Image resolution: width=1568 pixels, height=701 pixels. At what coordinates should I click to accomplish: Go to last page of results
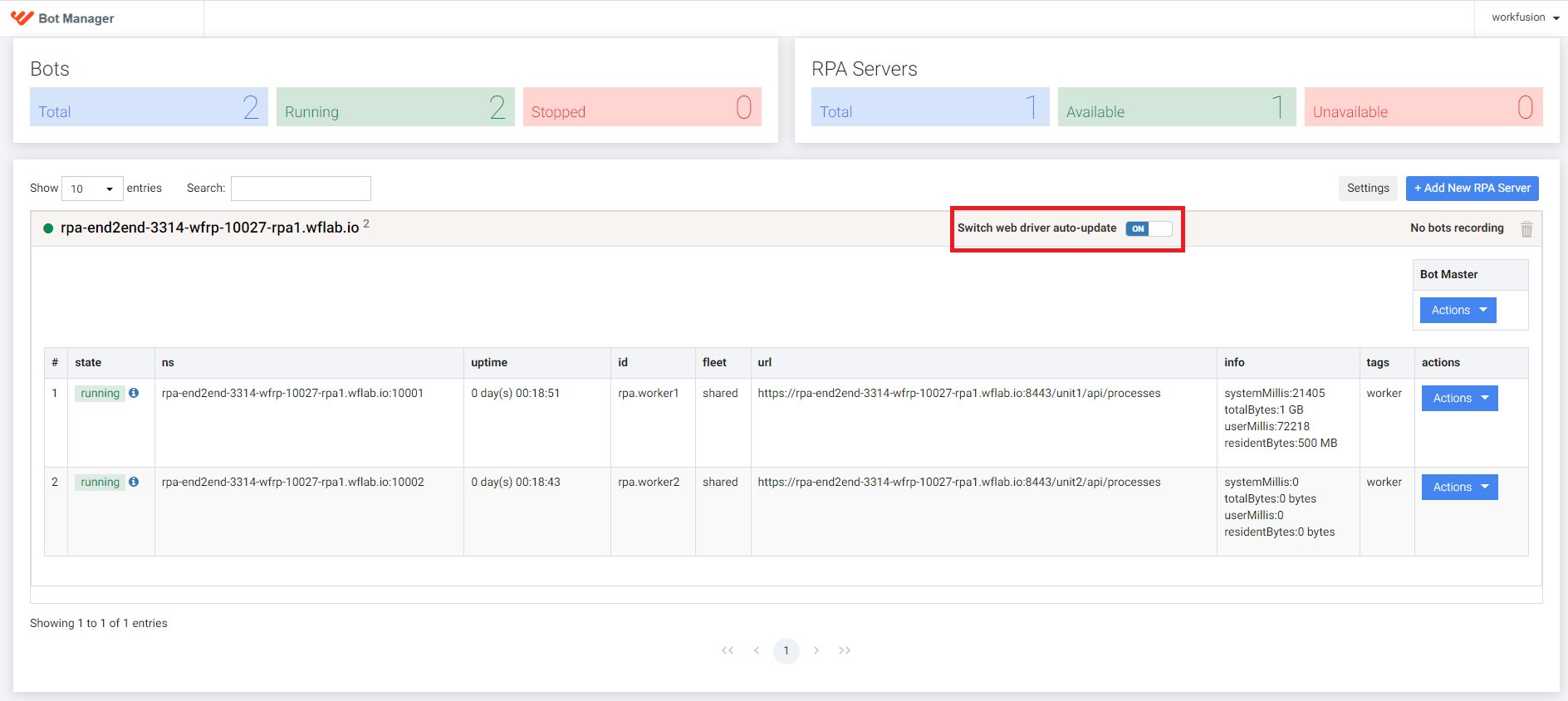coord(845,650)
